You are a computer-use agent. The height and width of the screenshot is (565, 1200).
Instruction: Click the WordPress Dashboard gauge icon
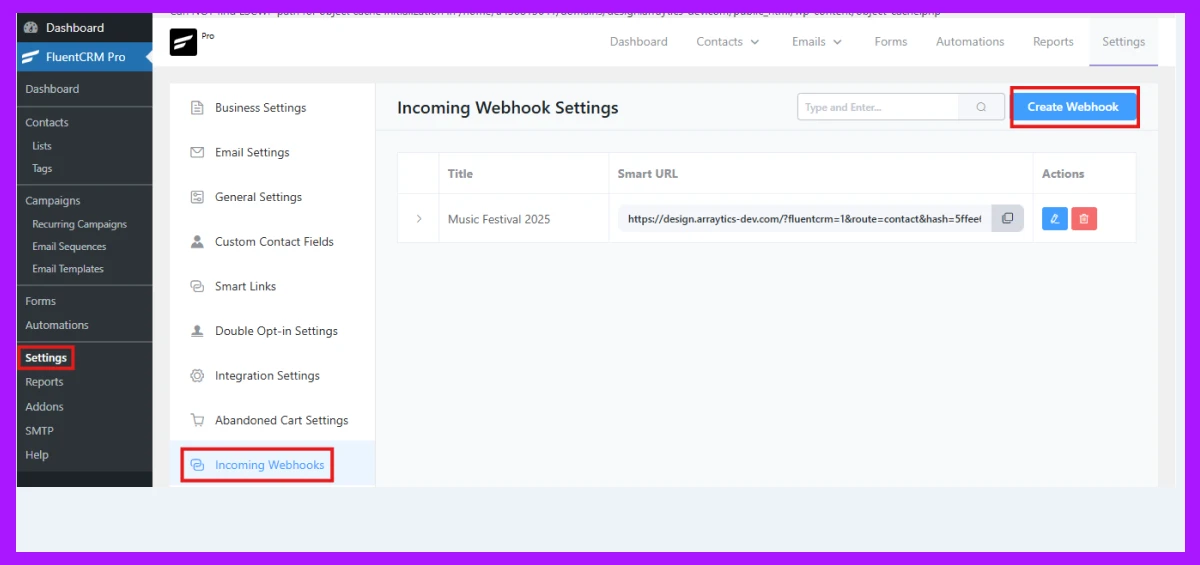pos(31,28)
